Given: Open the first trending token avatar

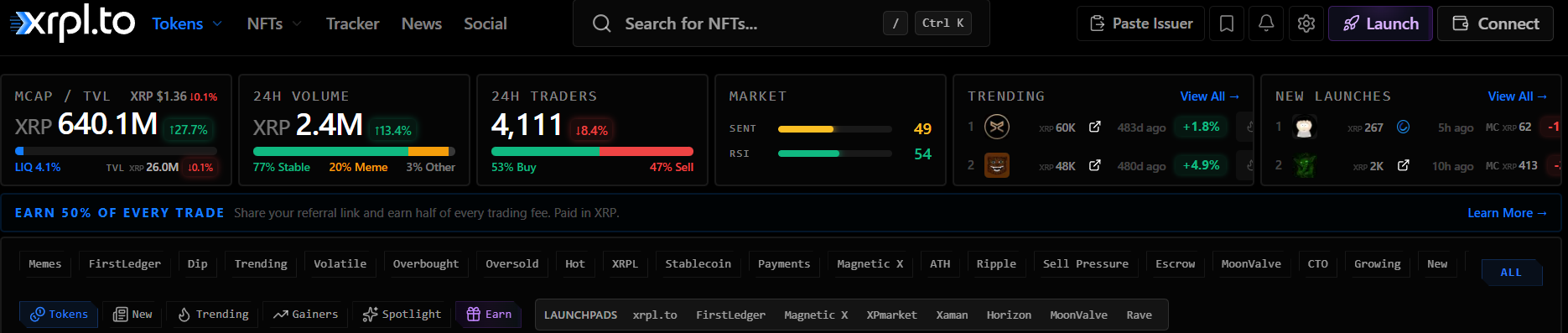Looking at the screenshot, I should (x=996, y=127).
